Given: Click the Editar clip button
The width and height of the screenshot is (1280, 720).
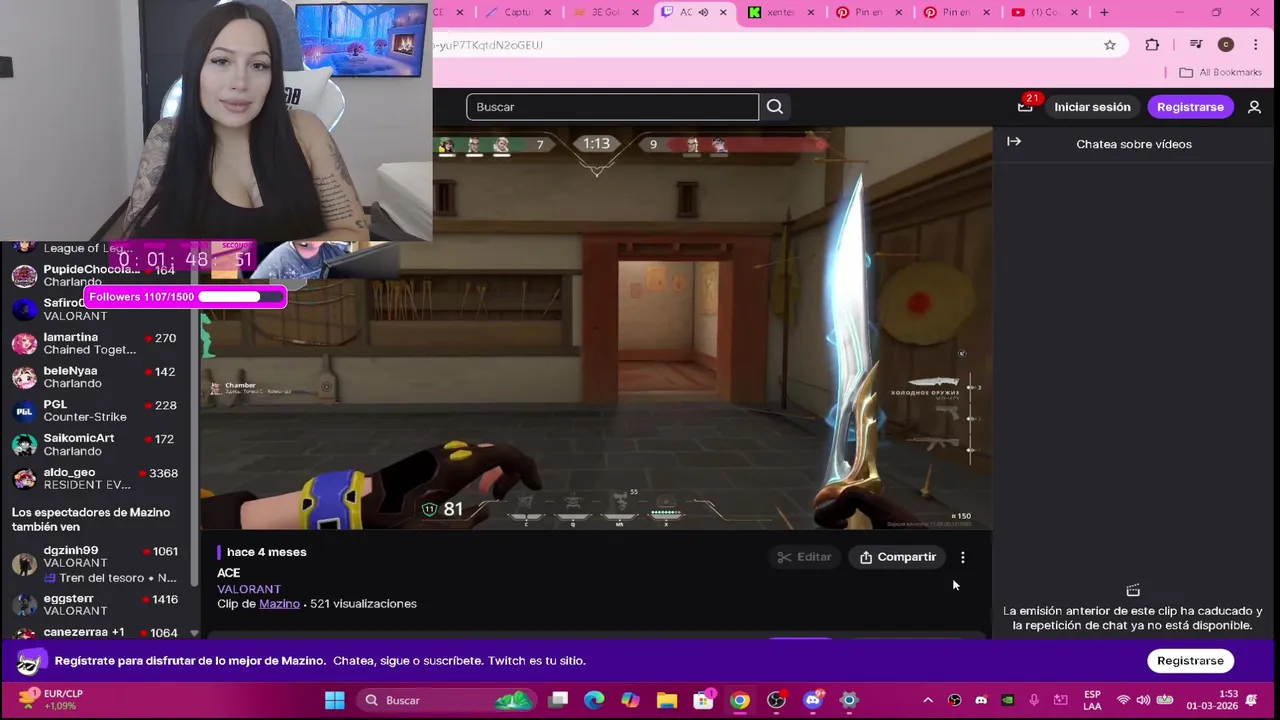Looking at the screenshot, I should click(804, 557).
